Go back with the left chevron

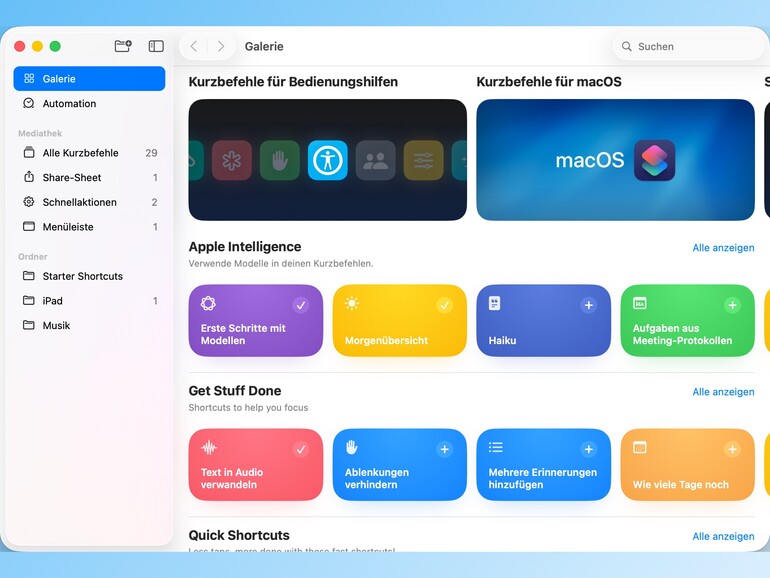(x=194, y=46)
